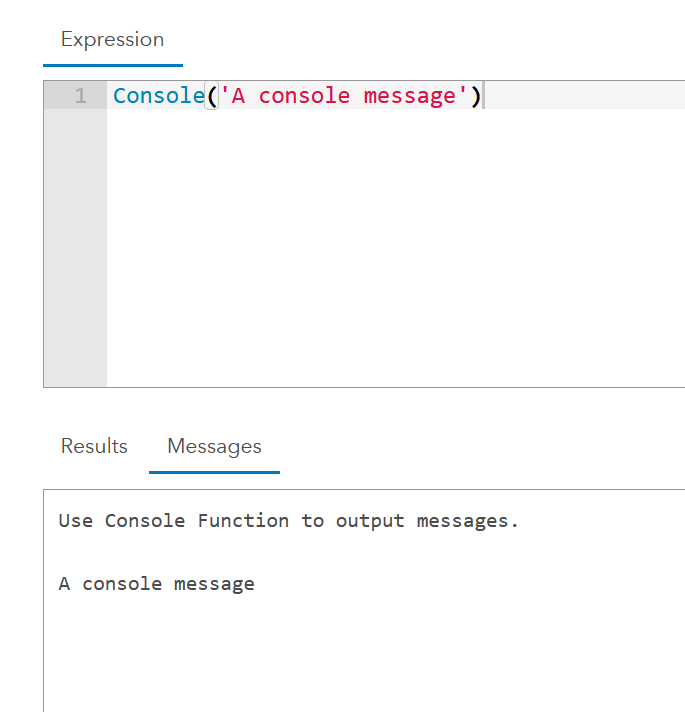Open the Results tab
Image resolution: width=685 pixels, height=712 pixels.
94,446
